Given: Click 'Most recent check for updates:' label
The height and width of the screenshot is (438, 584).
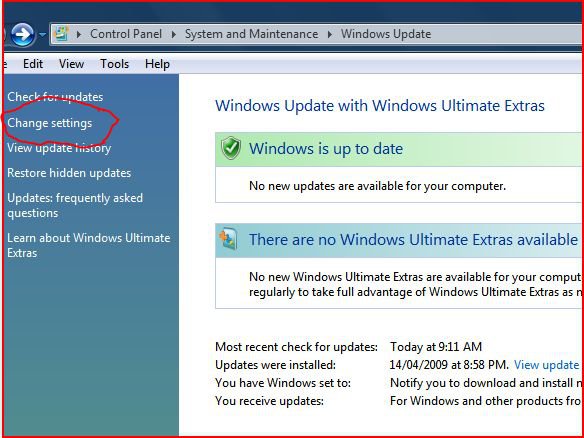Looking at the screenshot, I should click(296, 347).
